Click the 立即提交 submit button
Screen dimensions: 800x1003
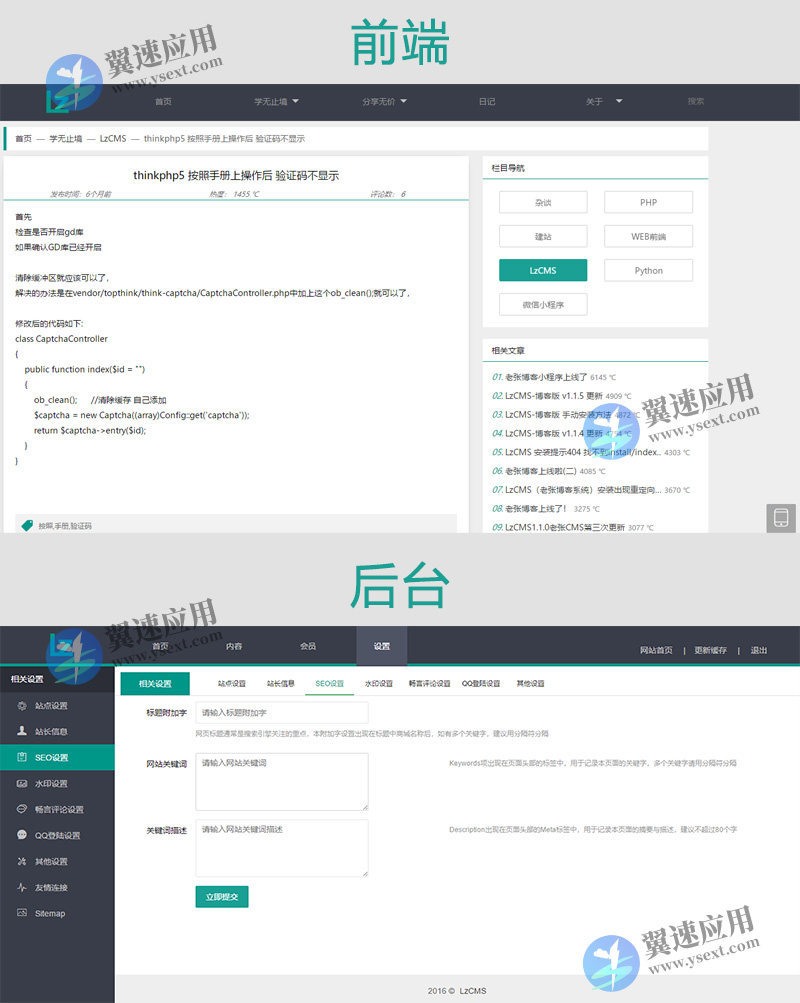221,897
